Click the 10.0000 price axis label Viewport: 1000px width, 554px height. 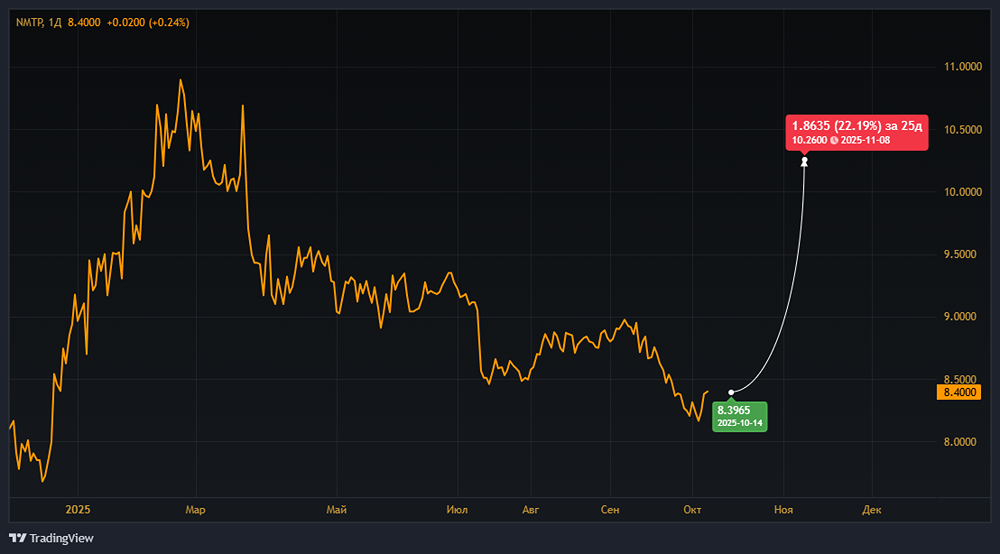pyautogui.click(x=962, y=192)
